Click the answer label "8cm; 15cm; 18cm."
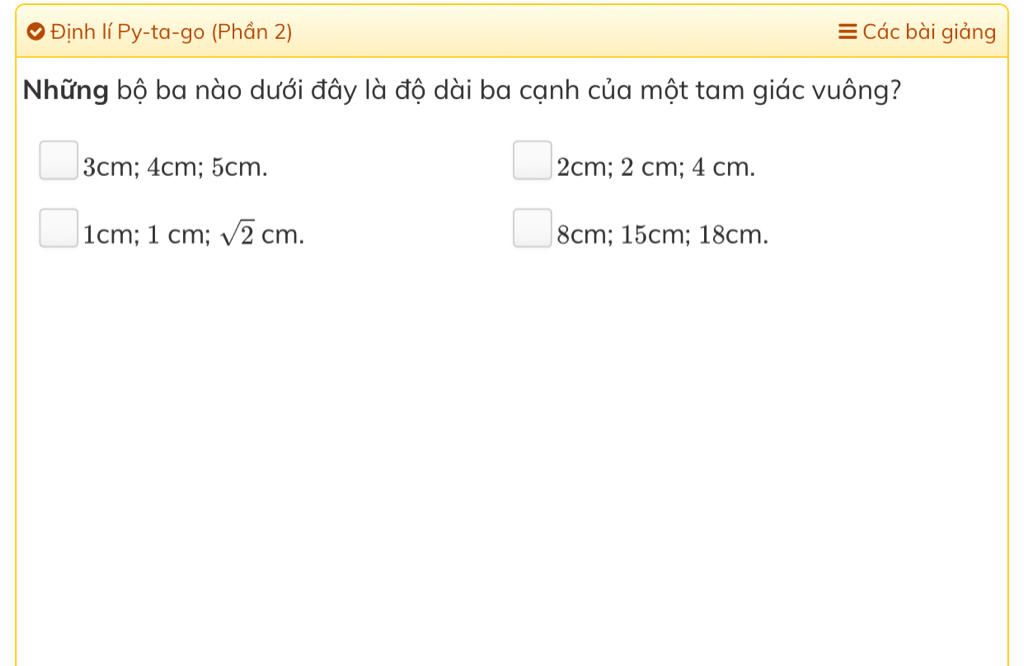1024x666 pixels. (x=663, y=235)
